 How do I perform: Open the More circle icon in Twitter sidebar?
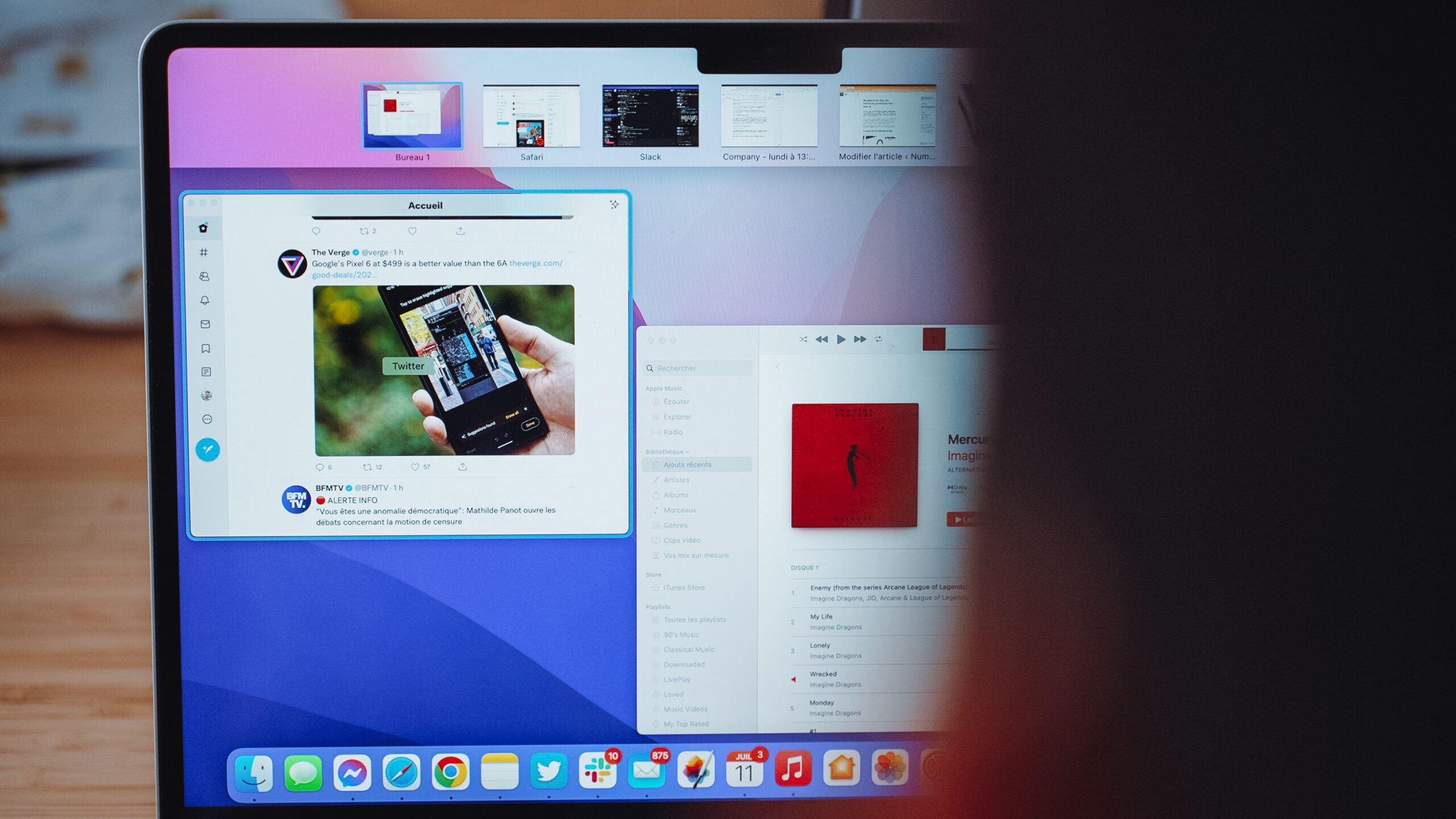(207, 419)
